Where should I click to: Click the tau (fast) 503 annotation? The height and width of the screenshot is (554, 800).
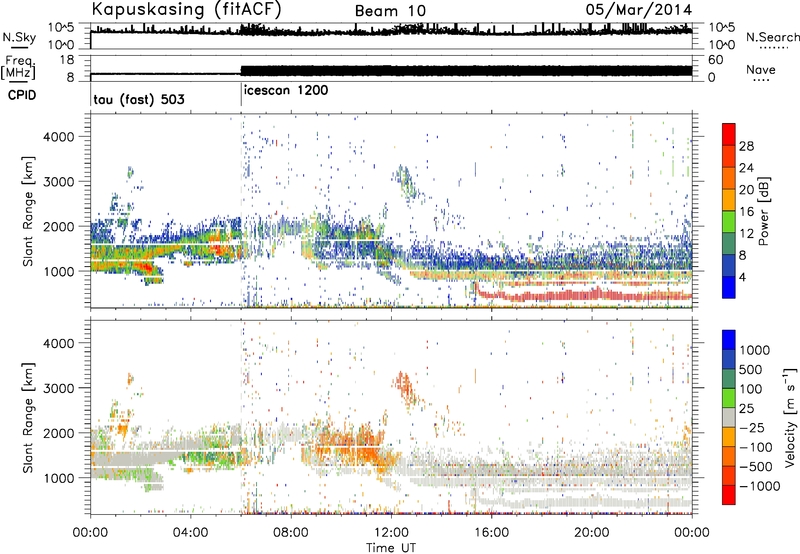tap(139, 99)
